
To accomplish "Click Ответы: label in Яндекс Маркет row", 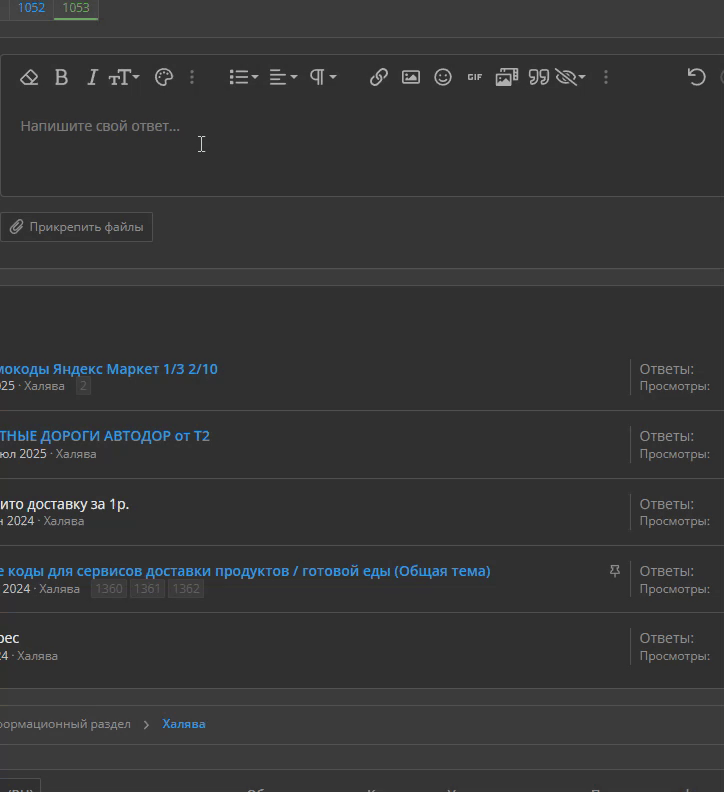I will [666, 369].
